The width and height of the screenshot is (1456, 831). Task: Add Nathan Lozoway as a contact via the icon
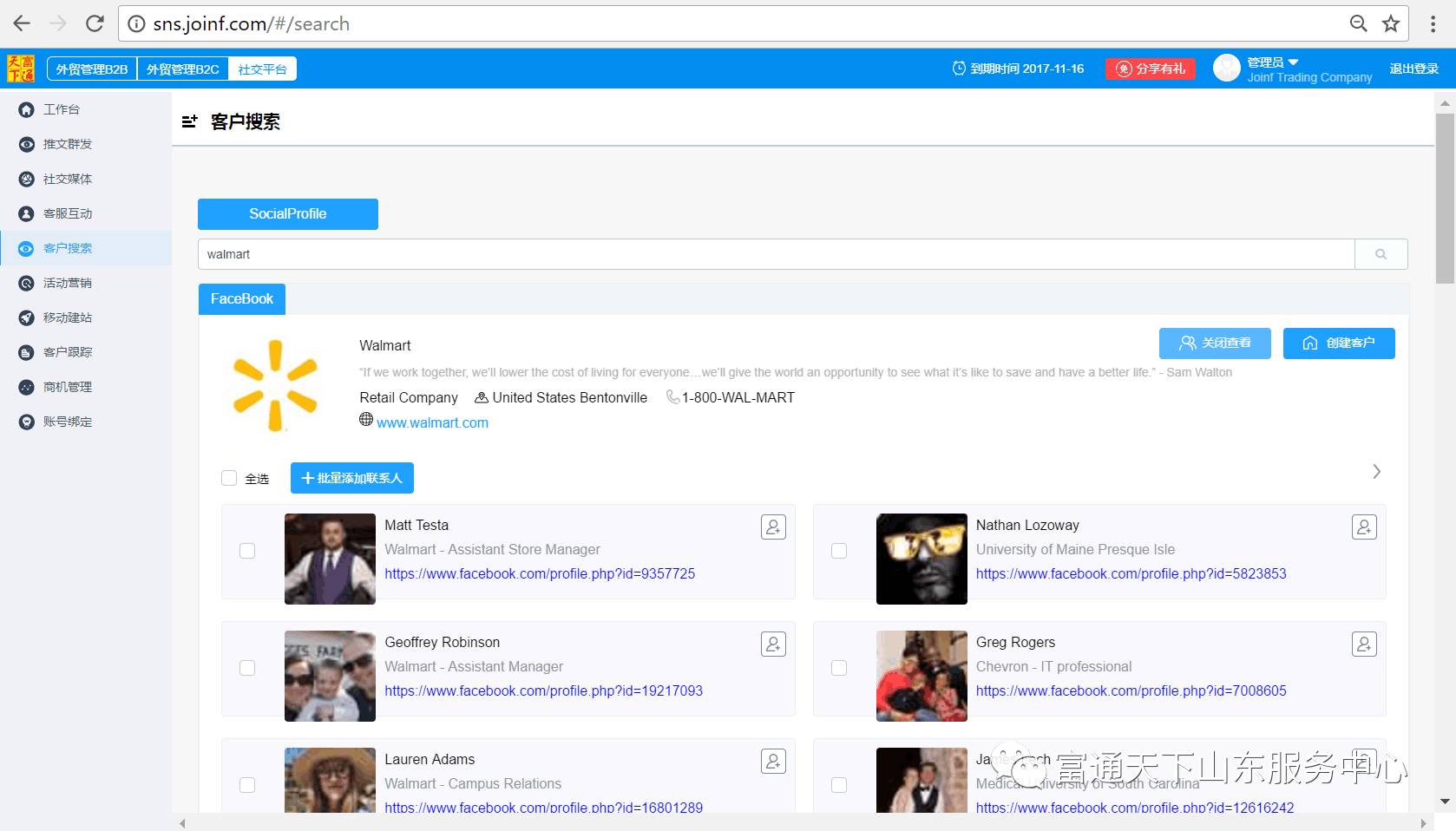pos(1364,527)
